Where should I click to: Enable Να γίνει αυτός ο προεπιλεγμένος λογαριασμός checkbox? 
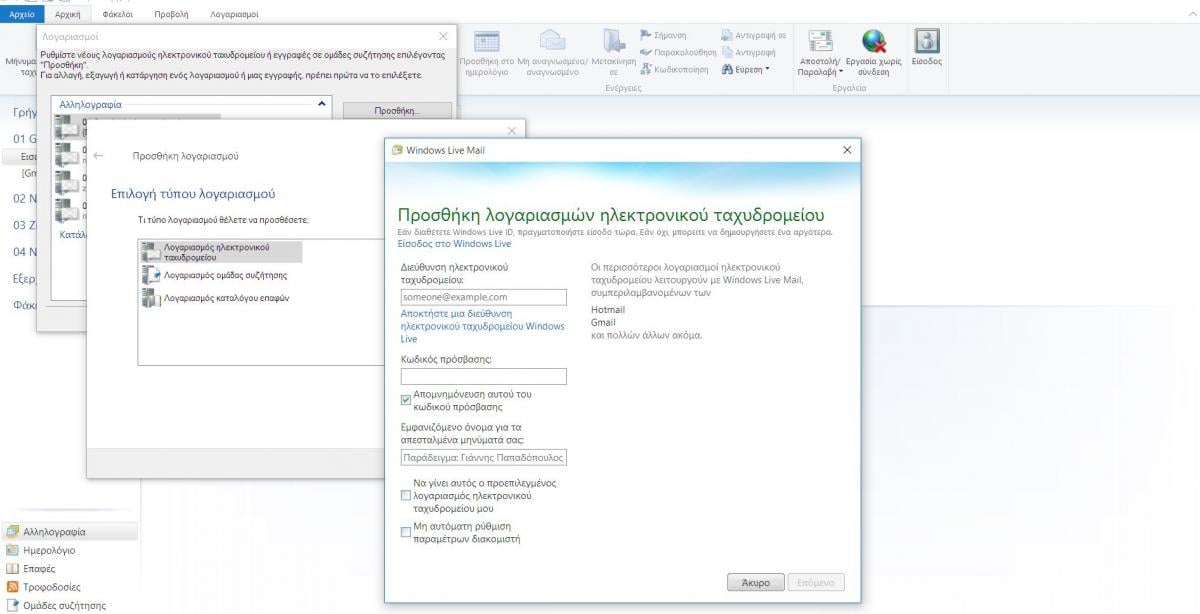coord(406,495)
